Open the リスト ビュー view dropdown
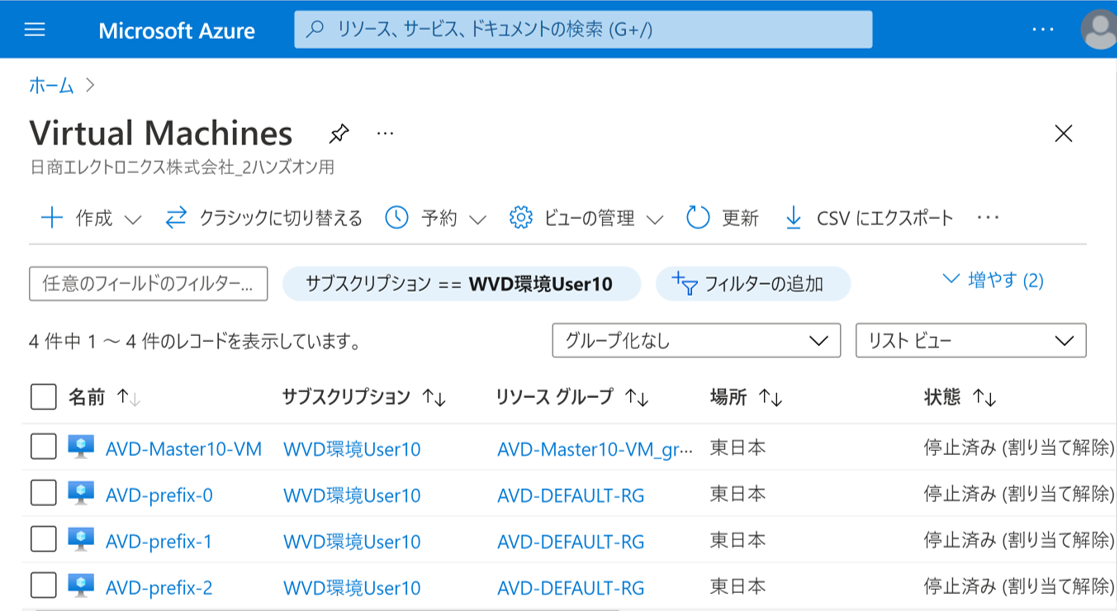Screen dimensions: 1117x611 click(x=970, y=341)
